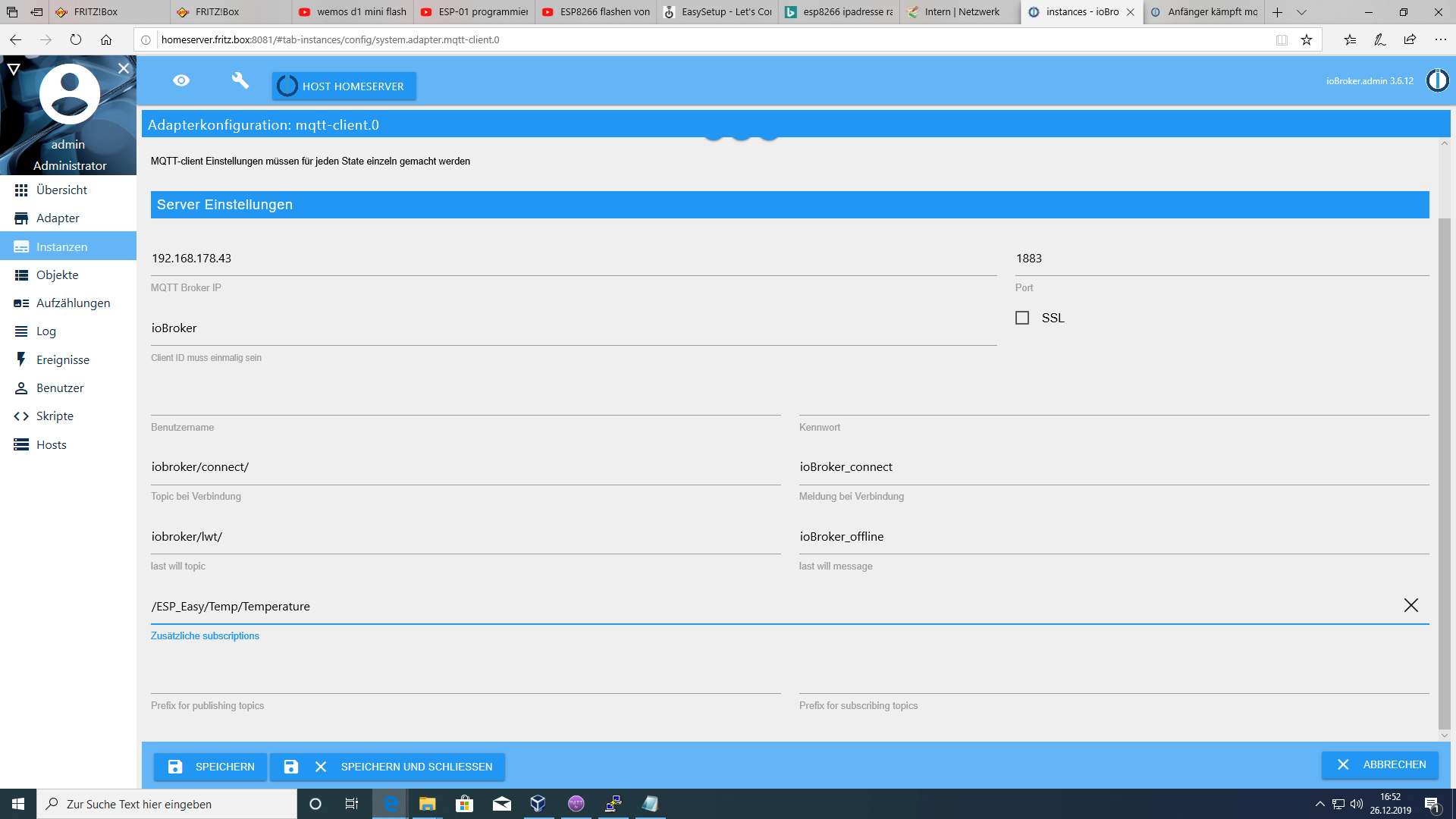This screenshot has width=1456, height=819.
Task: Close the sidebar with X icon
Action: click(124, 68)
